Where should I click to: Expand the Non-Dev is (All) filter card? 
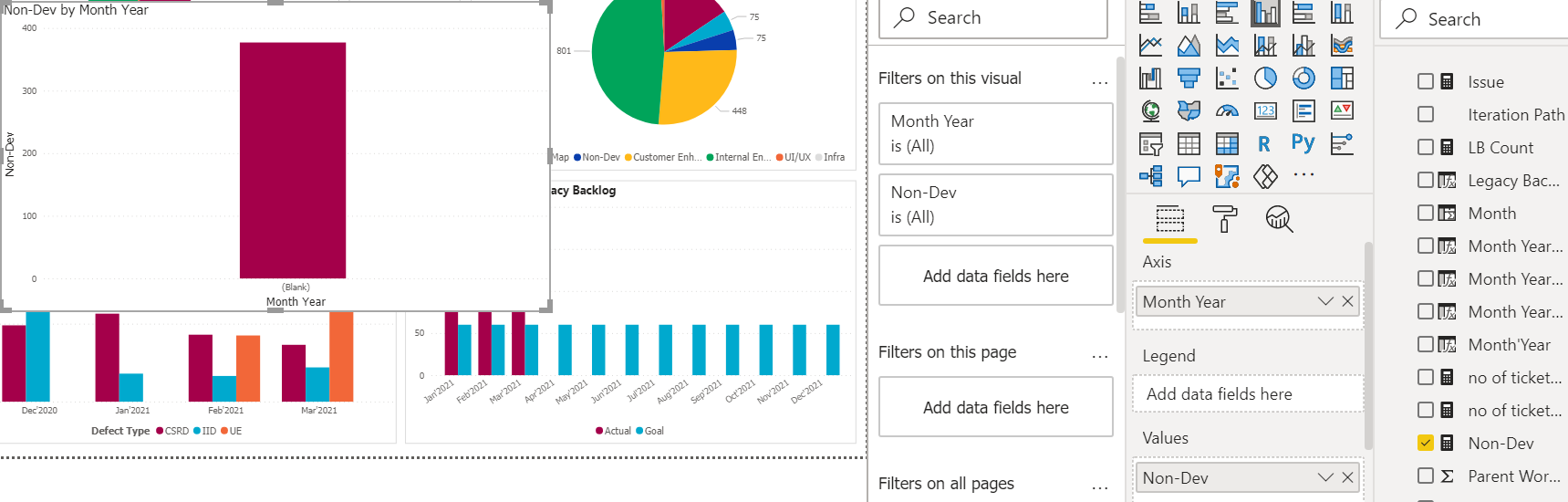995,204
